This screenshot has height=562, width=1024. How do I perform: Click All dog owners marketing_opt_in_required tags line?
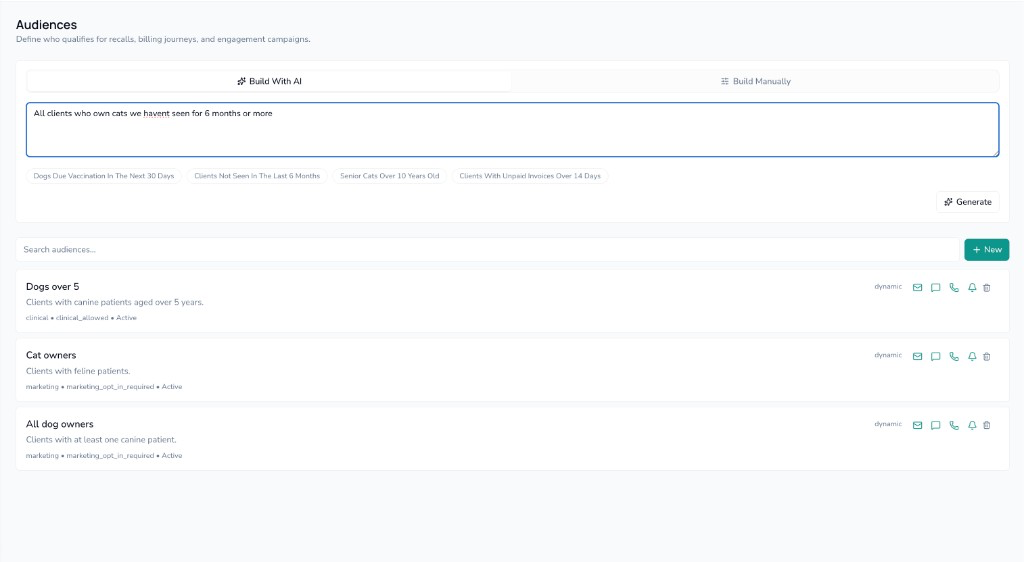[x=104, y=456]
